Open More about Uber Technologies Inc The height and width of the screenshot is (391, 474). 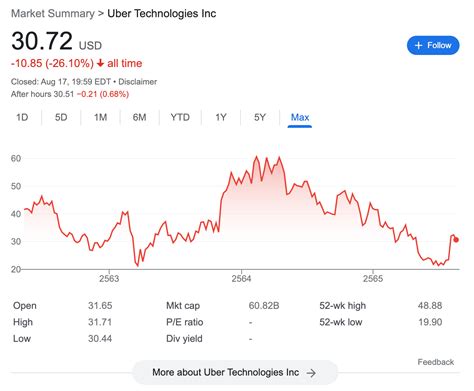point(235,372)
